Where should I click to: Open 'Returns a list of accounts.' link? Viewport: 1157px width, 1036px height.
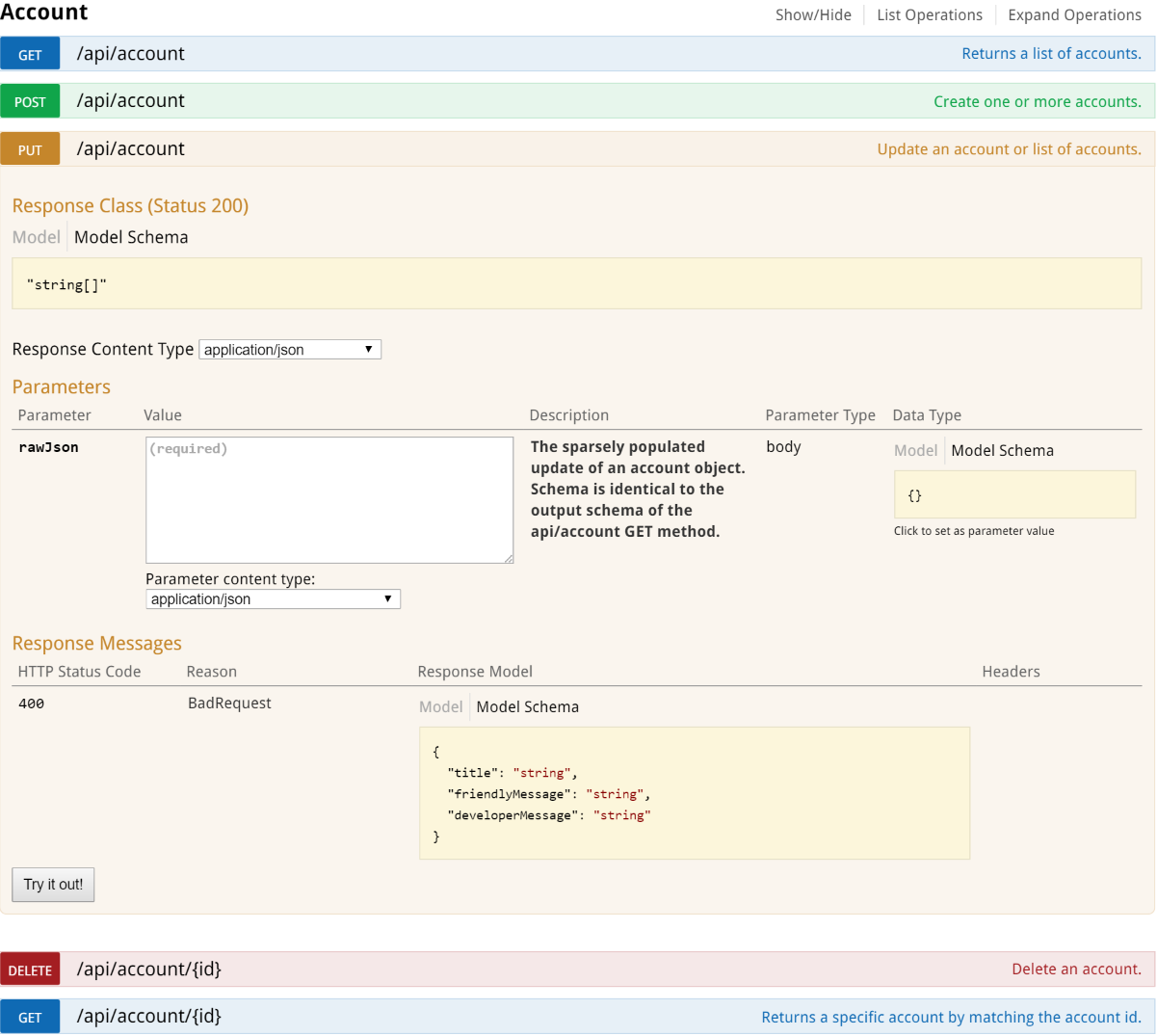point(1051,53)
